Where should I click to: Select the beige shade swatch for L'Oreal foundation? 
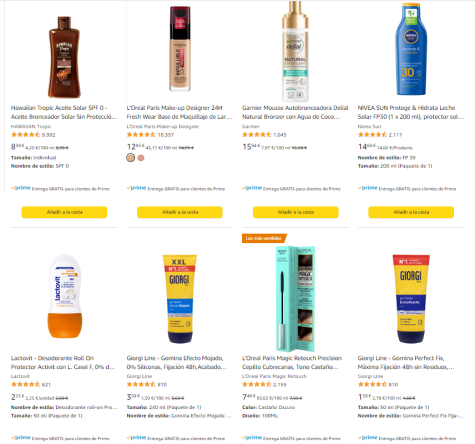pyautogui.click(x=131, y=158)
